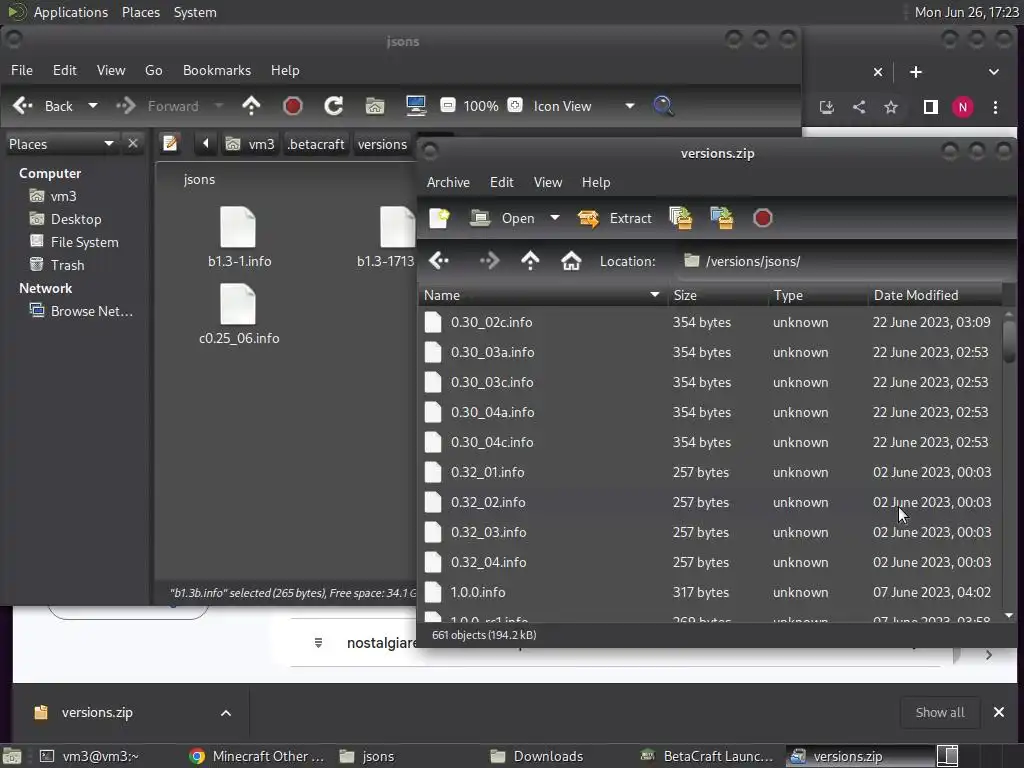Click the Computer icon in jsons toolbar

pyautogui.click(x=416, y=106)
